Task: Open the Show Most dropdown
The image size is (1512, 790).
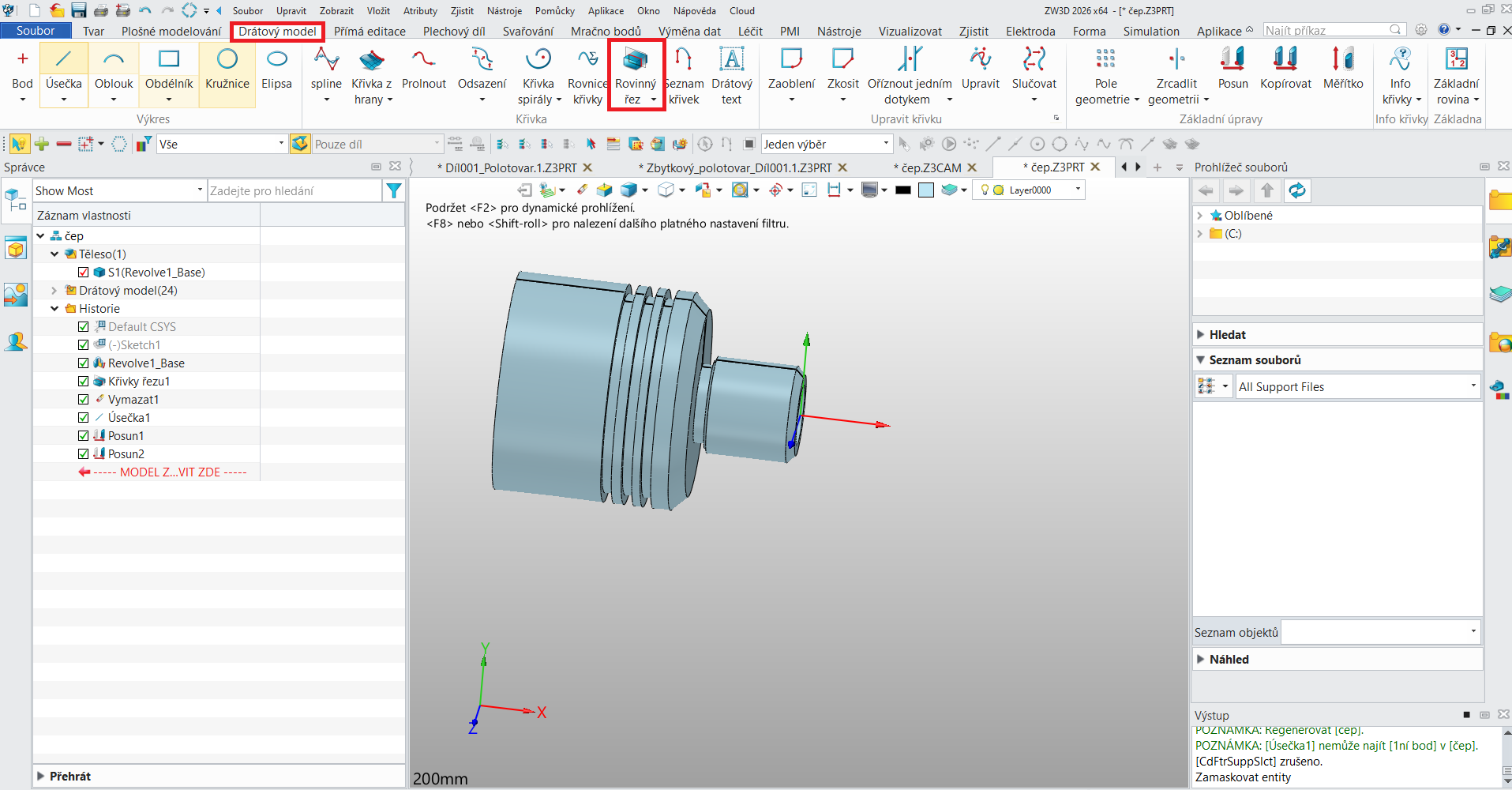Action: (x=119, y=191)
